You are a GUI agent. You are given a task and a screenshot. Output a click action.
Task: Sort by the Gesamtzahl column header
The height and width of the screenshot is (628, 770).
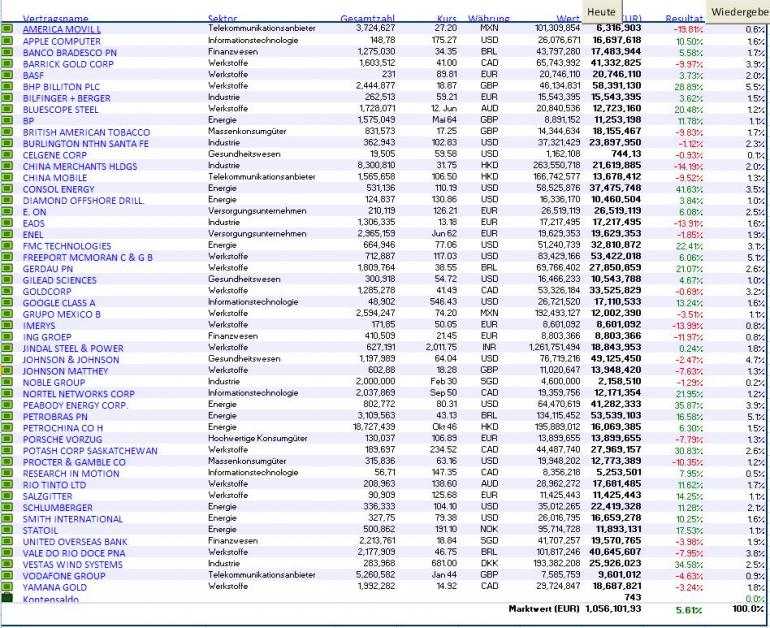(x=367, y=19)
